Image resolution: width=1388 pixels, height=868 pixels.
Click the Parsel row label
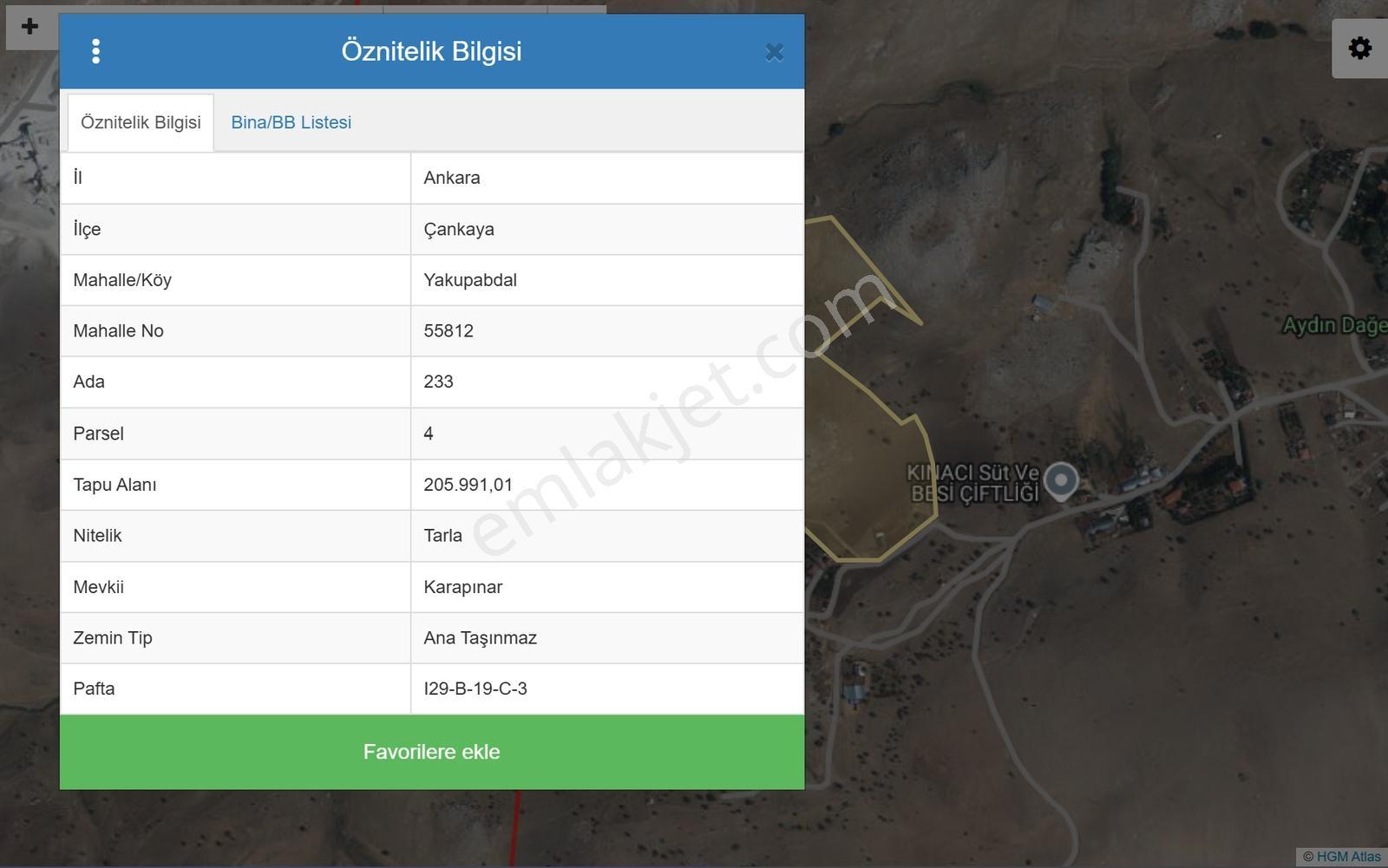(98, 434)
